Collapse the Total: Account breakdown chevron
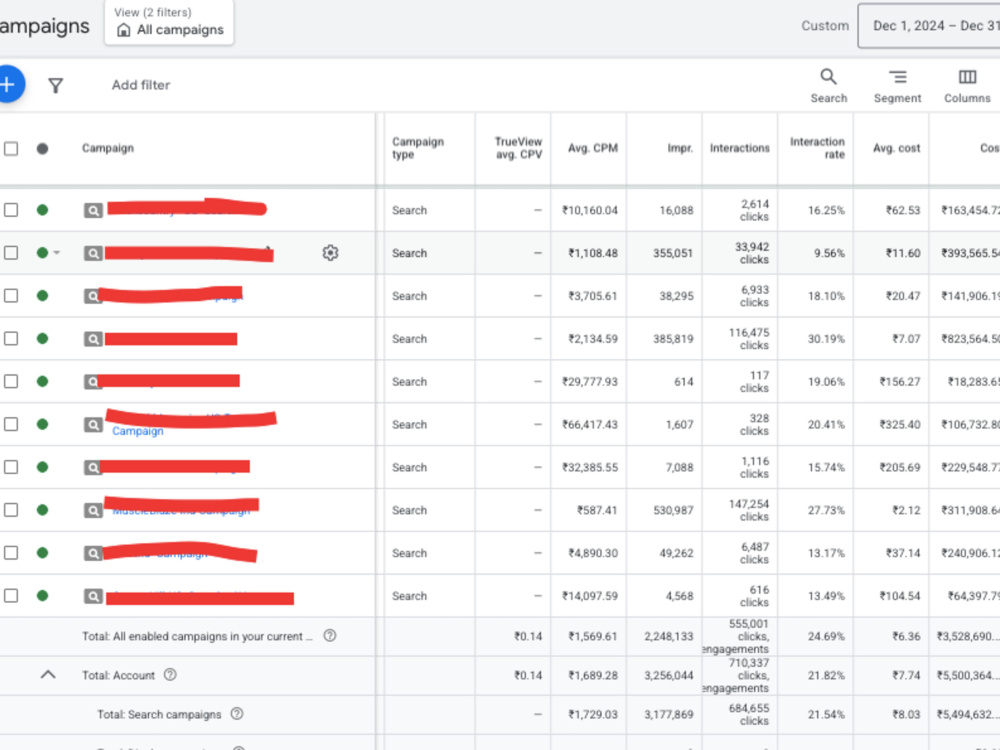Screen dimensions: 1000x750 click(48, 675)
